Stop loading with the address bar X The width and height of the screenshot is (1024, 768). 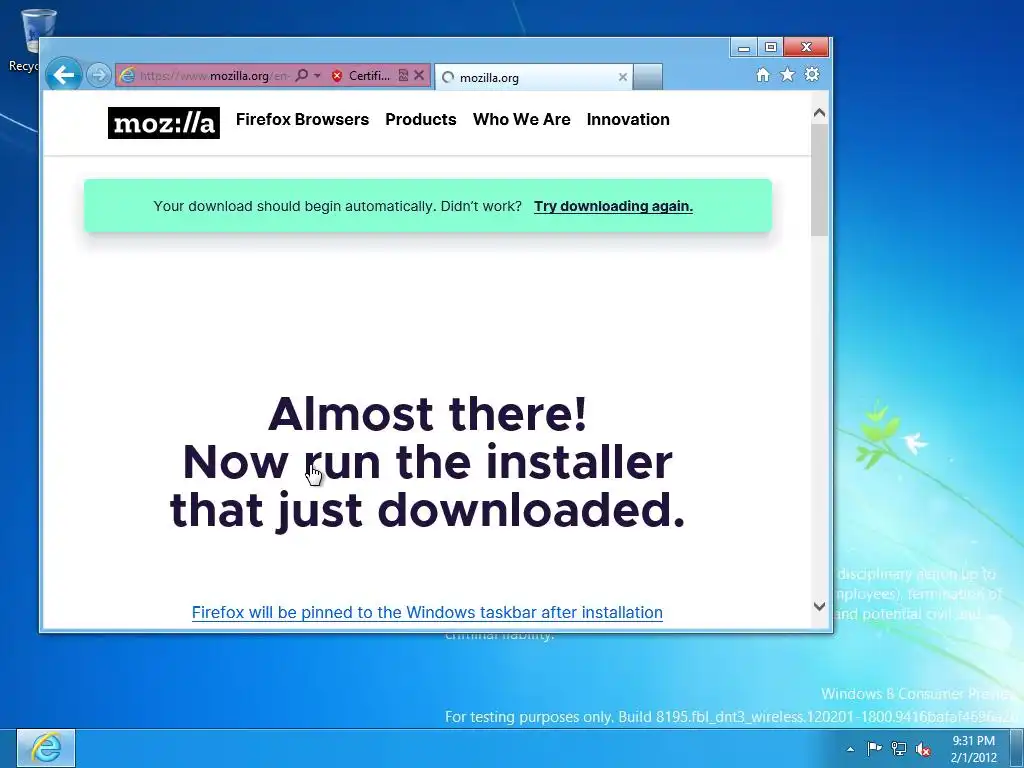click(419, 75)
